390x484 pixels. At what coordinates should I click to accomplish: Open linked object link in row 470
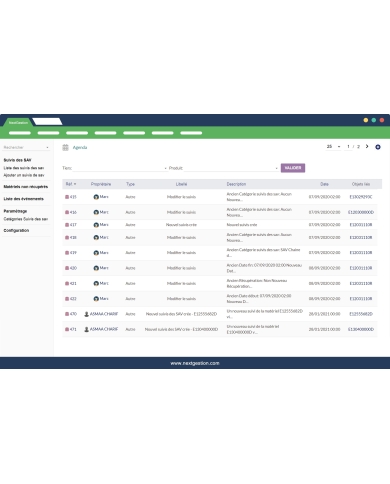click(361, 314)
